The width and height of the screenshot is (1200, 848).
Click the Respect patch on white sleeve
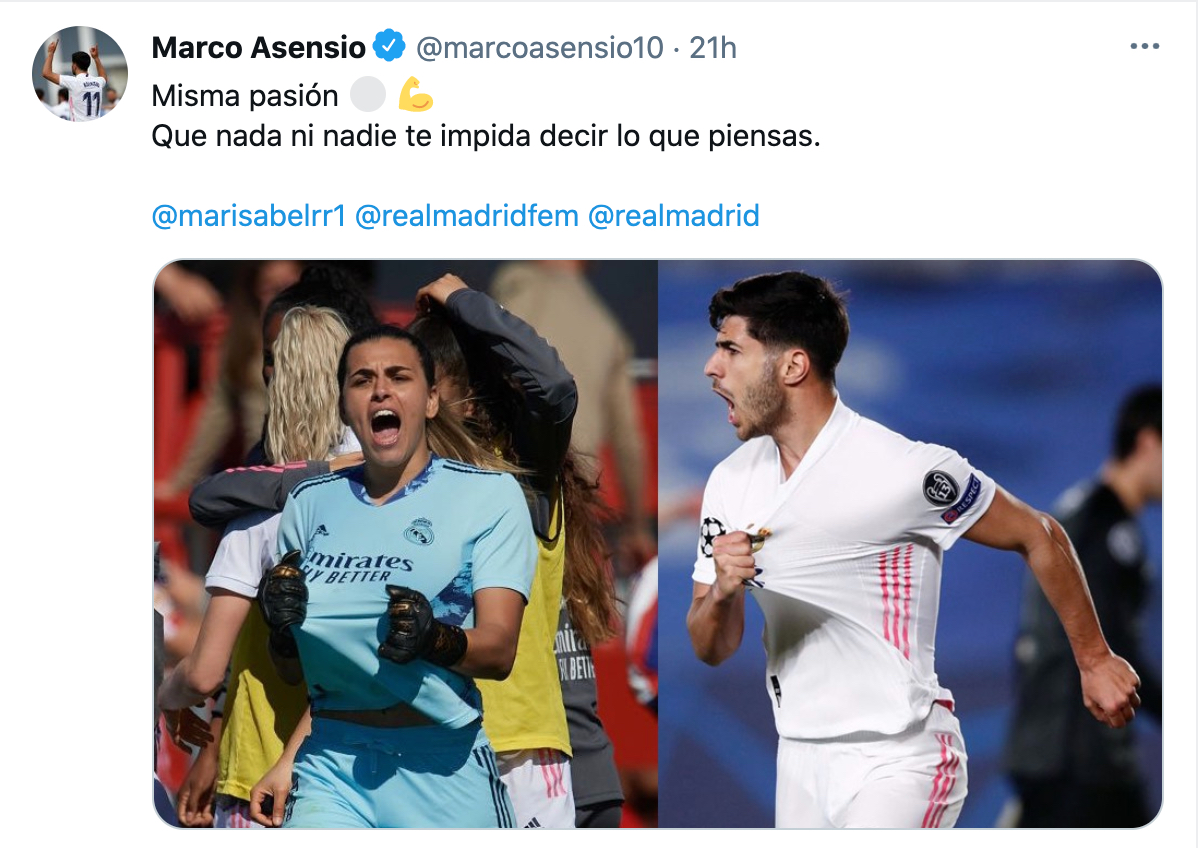[964, 499]
